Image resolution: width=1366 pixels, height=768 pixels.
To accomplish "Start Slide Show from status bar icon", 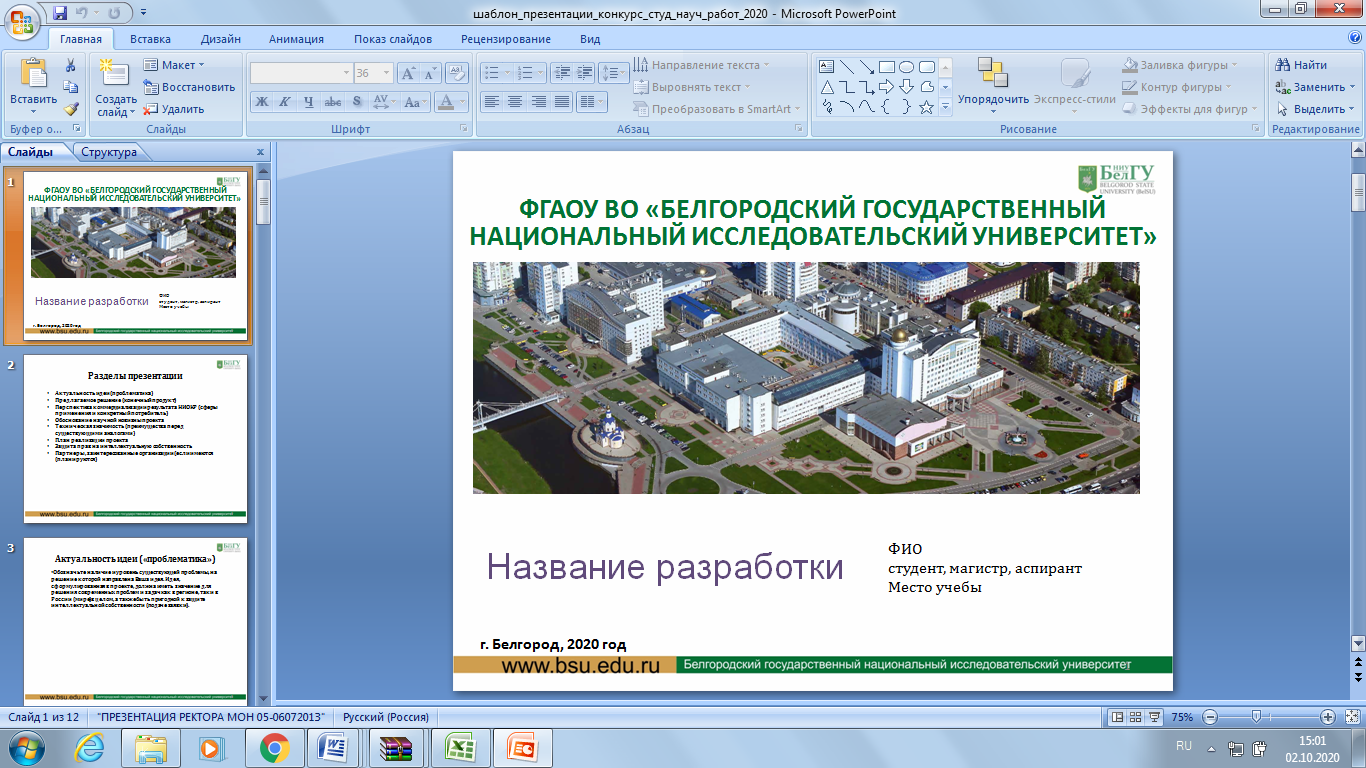I will tap(1155, 717).
